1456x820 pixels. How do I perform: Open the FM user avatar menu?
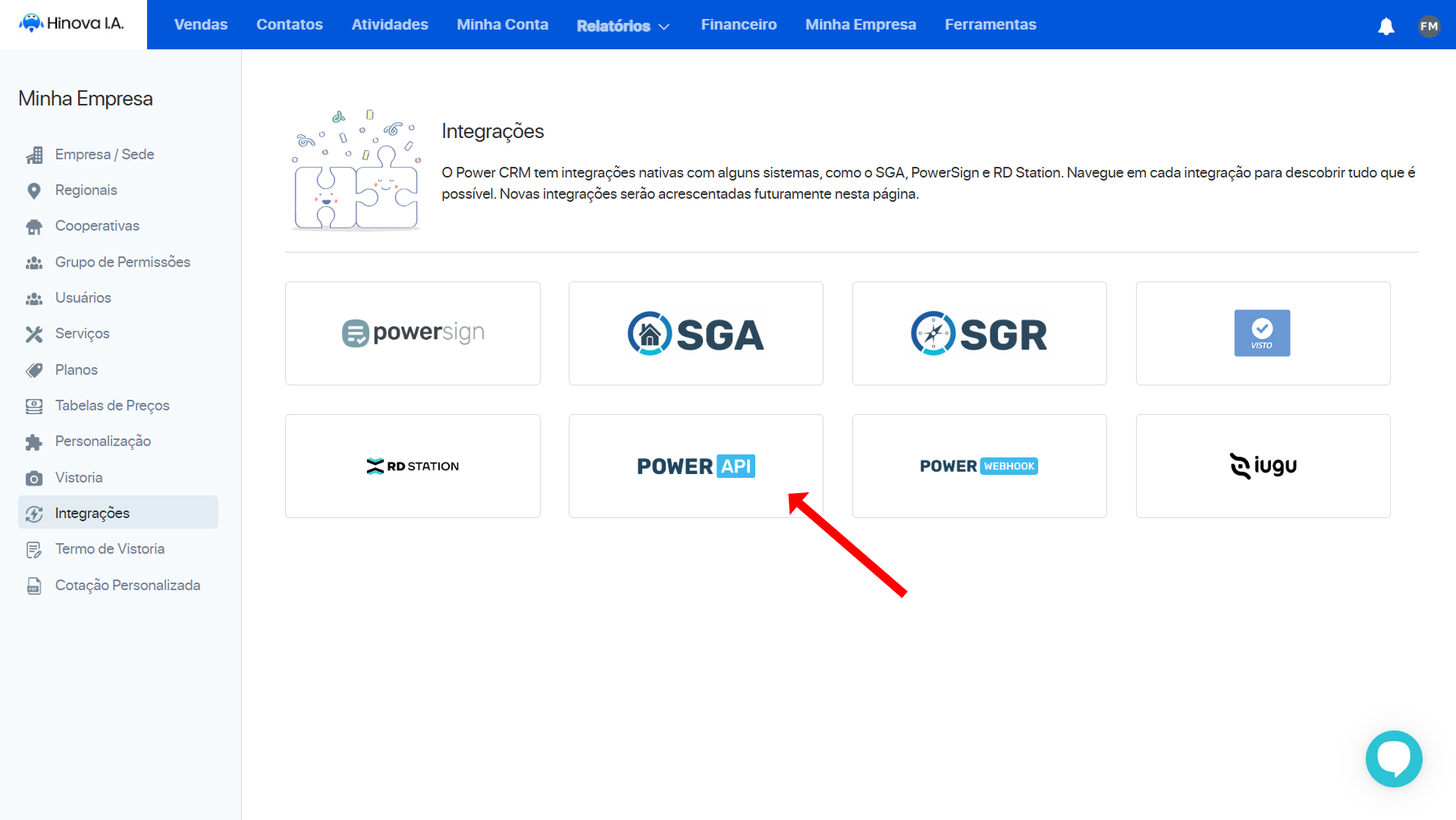pos(1429,26)
